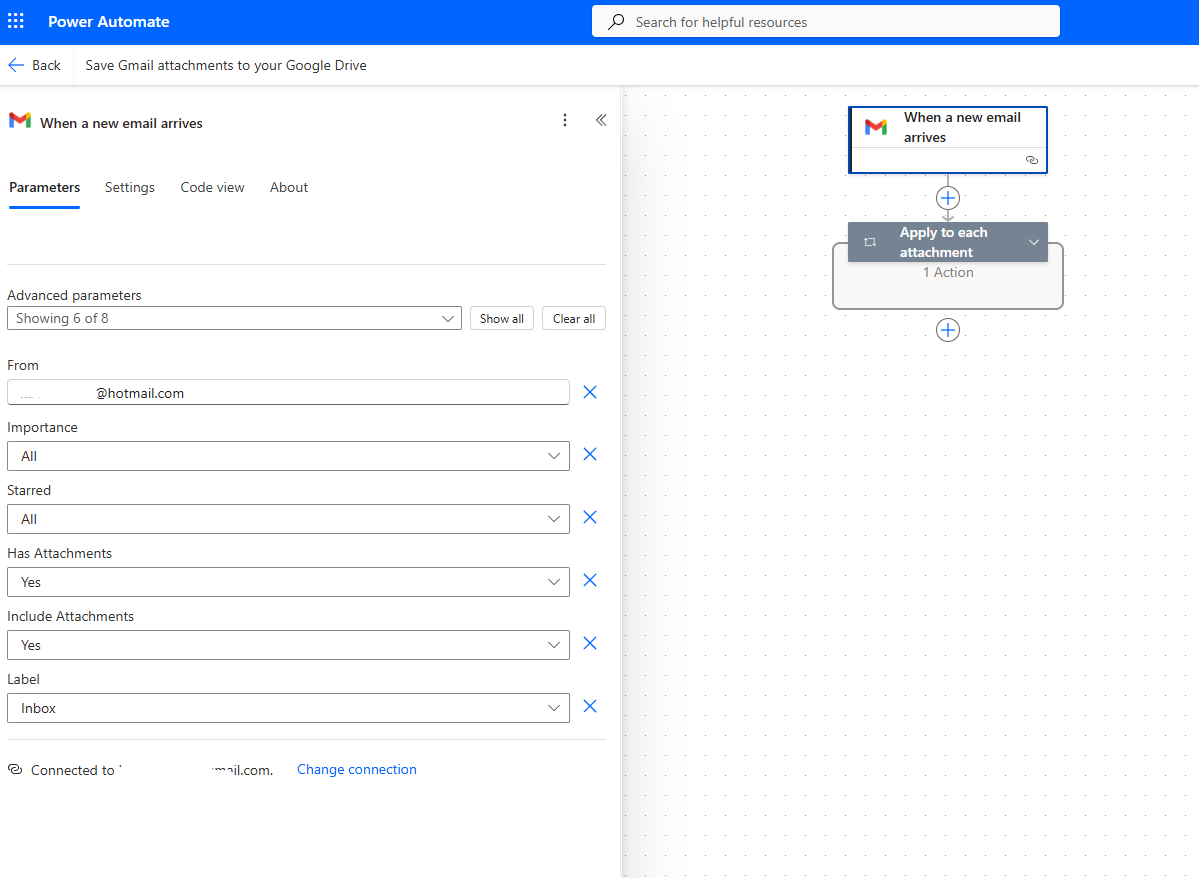Click the three-dot menu for trigger options
This screenshot has height=878, width=1199.
565,120
